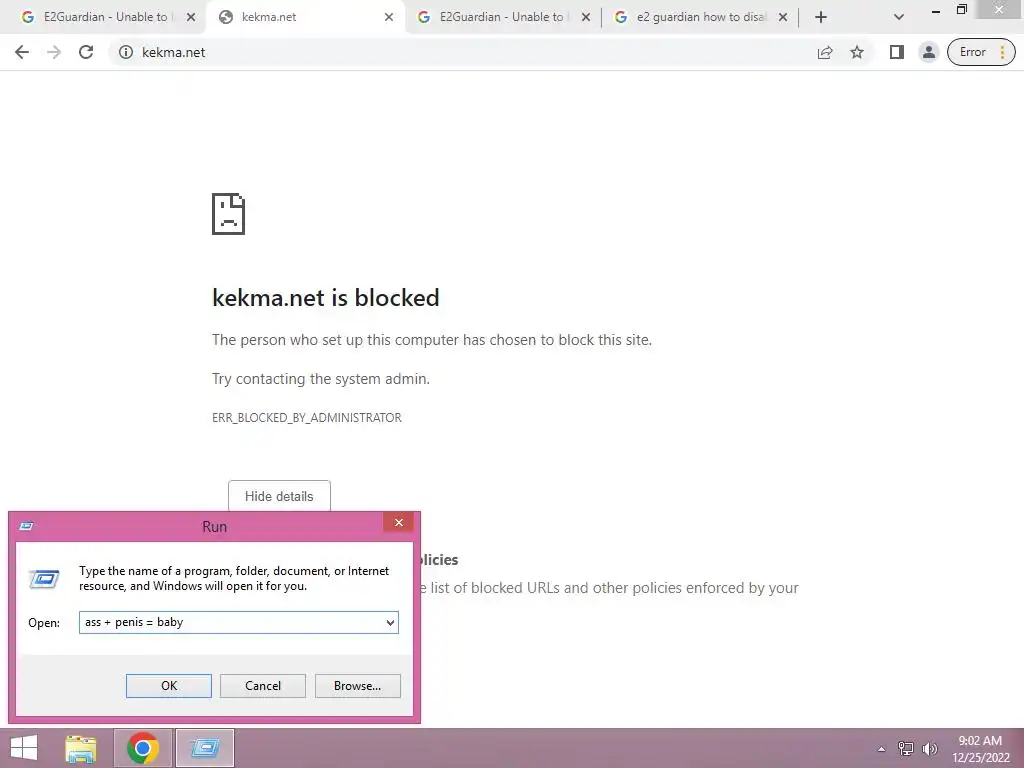Viewport: 1024px width, 768px height.
Task: Click Cancel in the Run dialog
Action: point(263,686)
